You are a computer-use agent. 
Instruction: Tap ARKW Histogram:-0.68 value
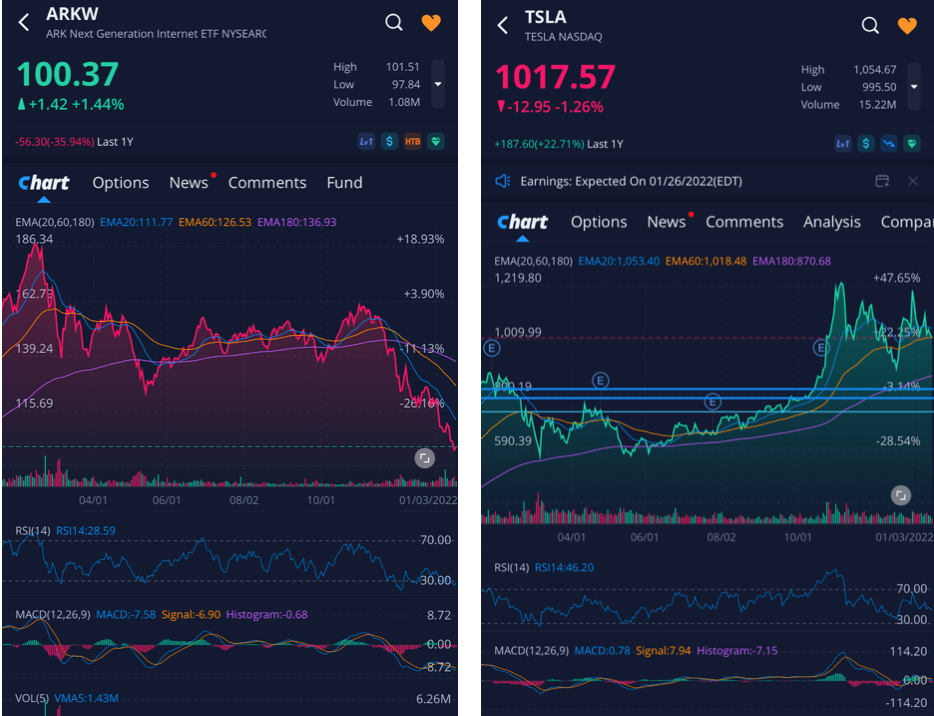267,614
